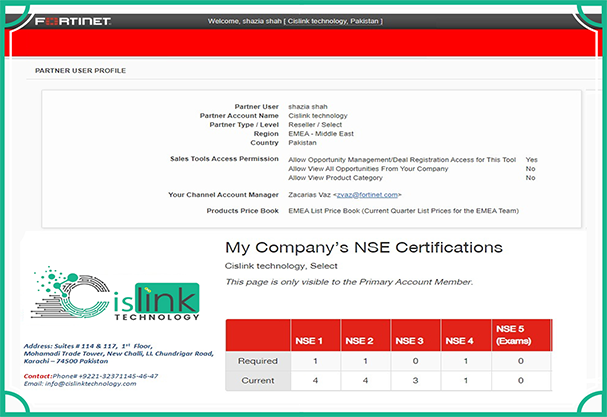
Task: Click the Current value under NSE 3
Action: click(x=415, y=381)
